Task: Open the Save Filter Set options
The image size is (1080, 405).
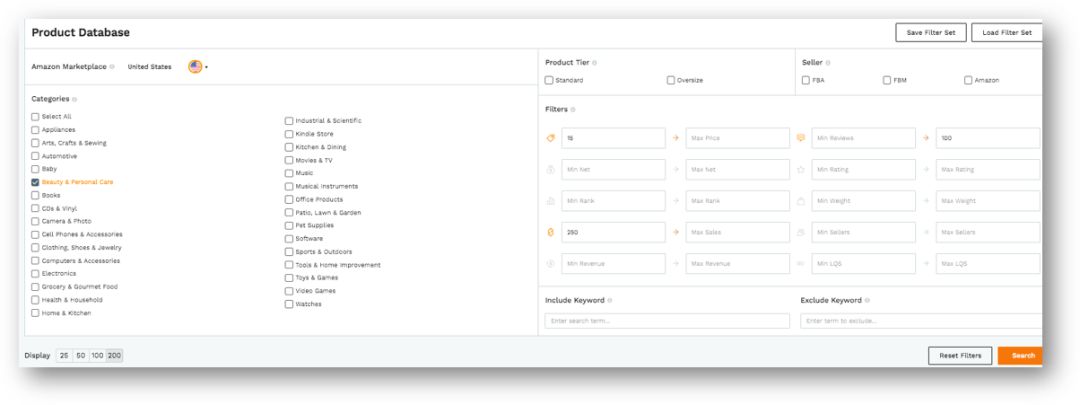Action: pyautogui.click(x=930, y=32)
